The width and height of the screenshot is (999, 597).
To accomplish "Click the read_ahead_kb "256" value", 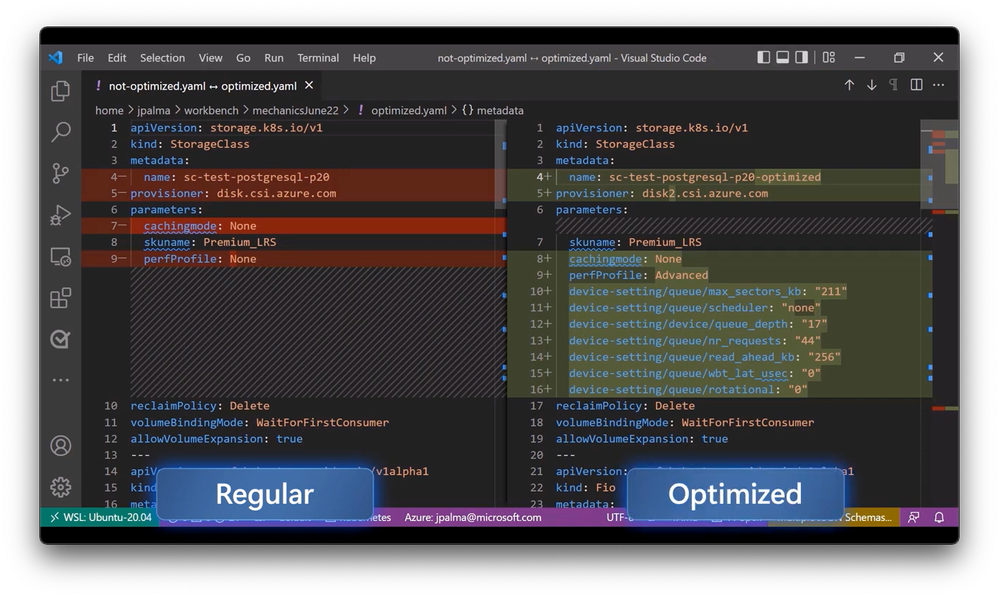I will point(824,357).
